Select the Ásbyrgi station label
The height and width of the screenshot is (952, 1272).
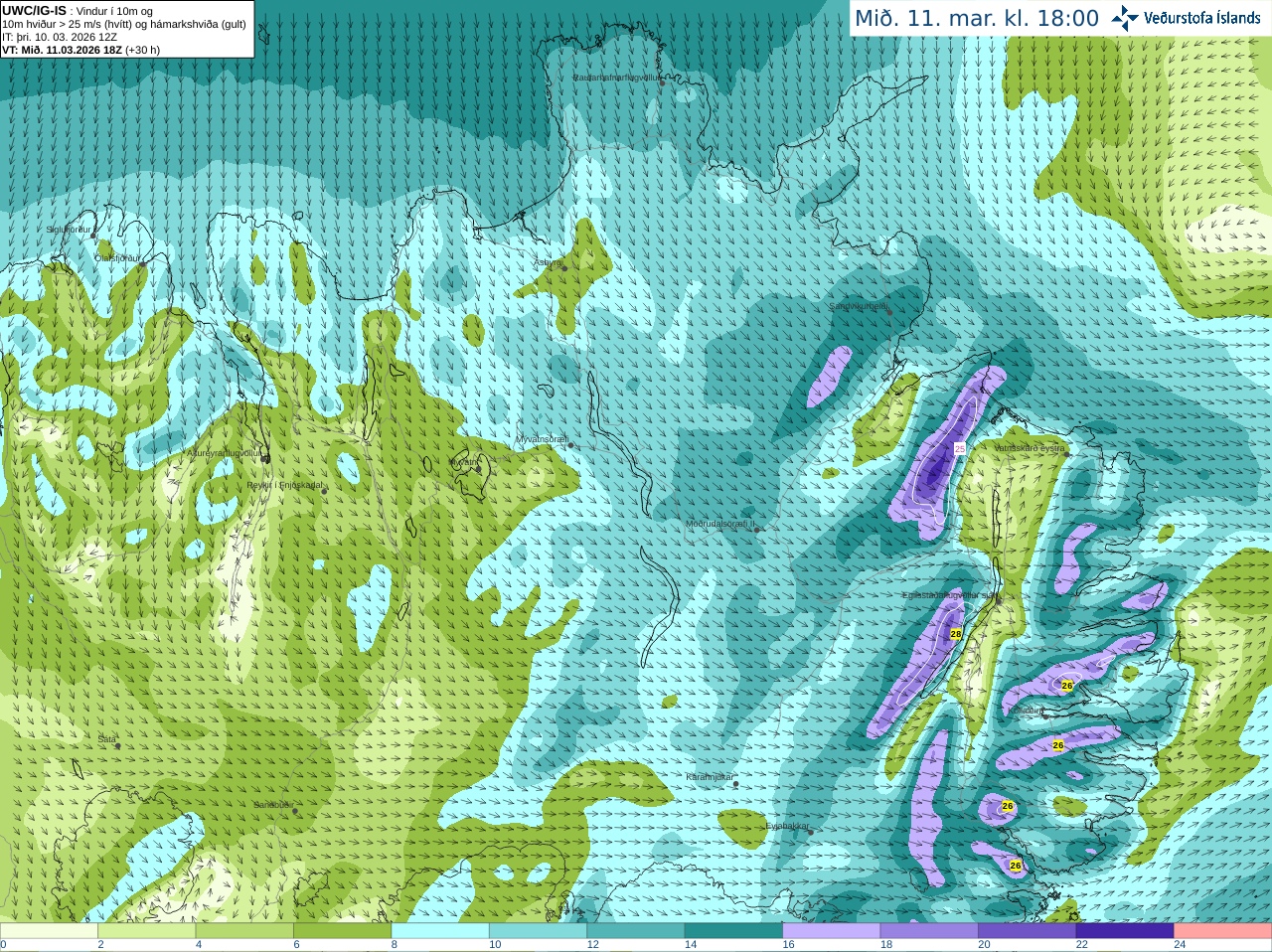(x=547, y=262)
